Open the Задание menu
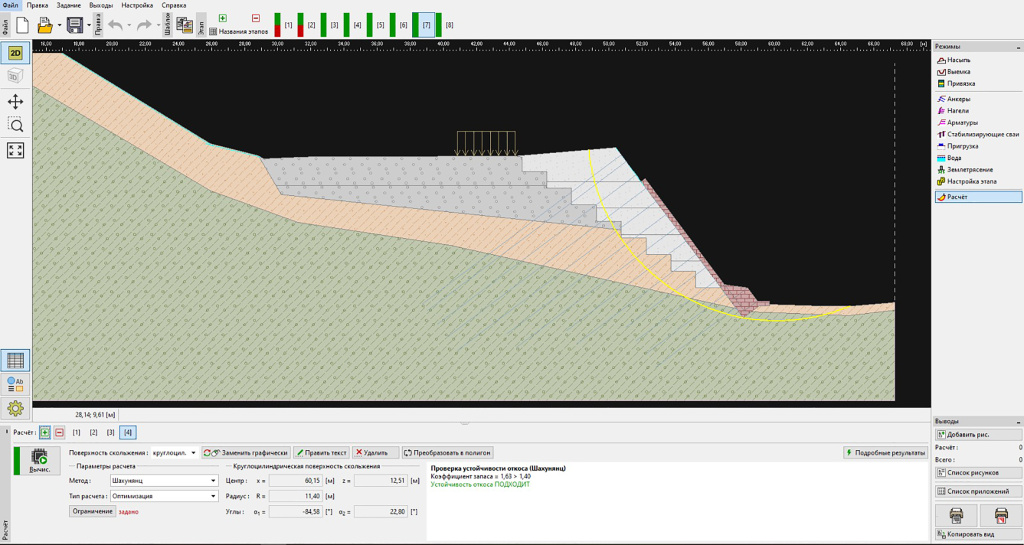Image resolution: width=1024 pixels, height=545 pixels. pos(69,5)
